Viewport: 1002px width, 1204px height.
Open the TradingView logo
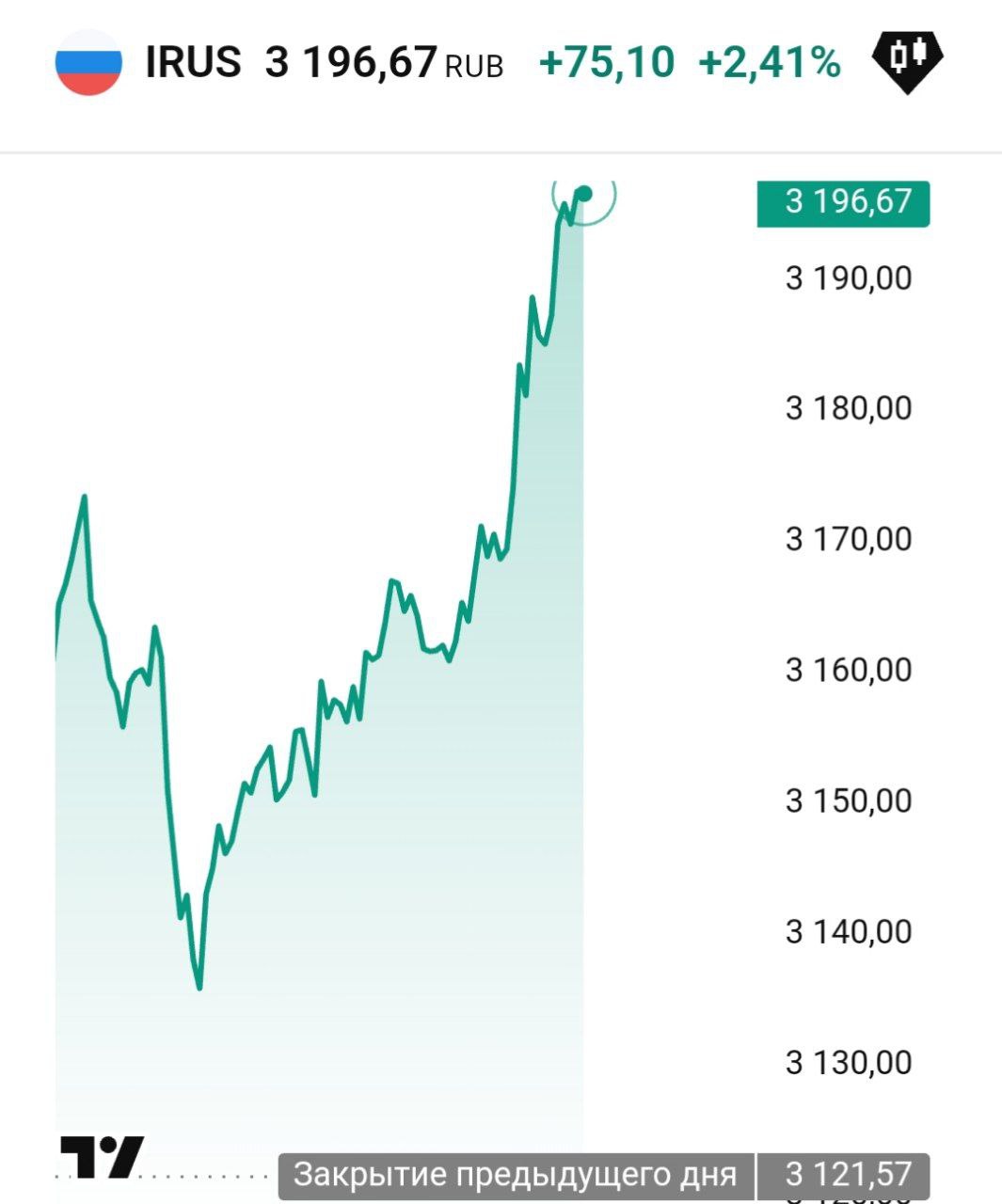point(102,1157)
